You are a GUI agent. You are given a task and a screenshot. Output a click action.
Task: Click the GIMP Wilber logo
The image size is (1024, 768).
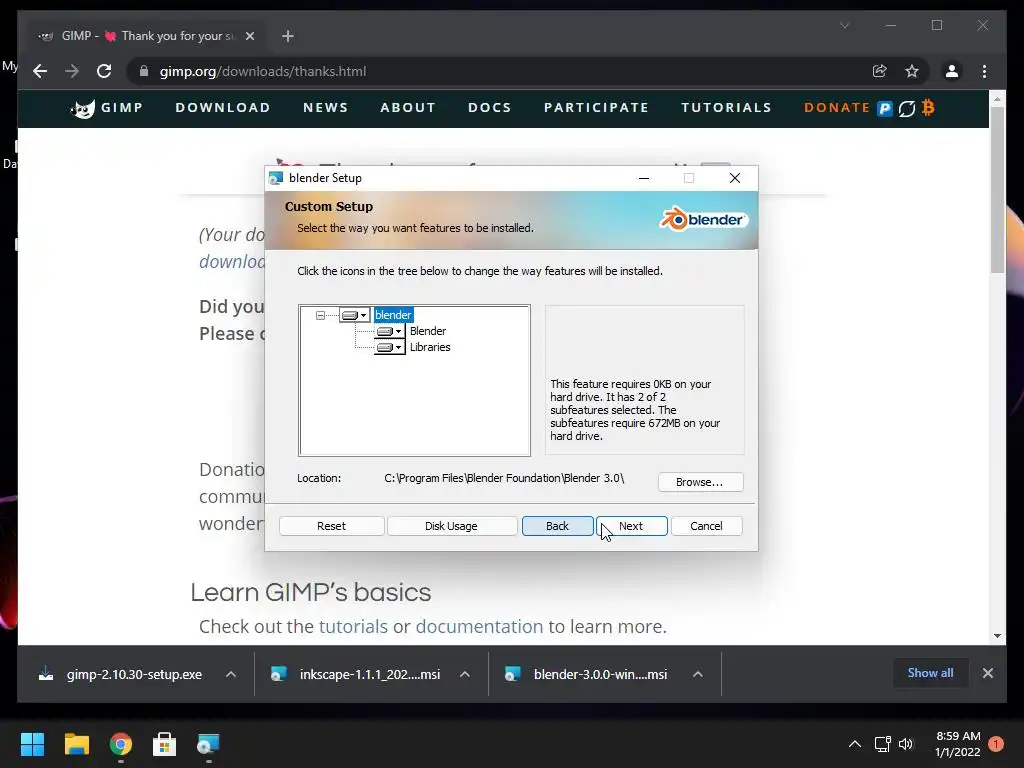point(83,108)
